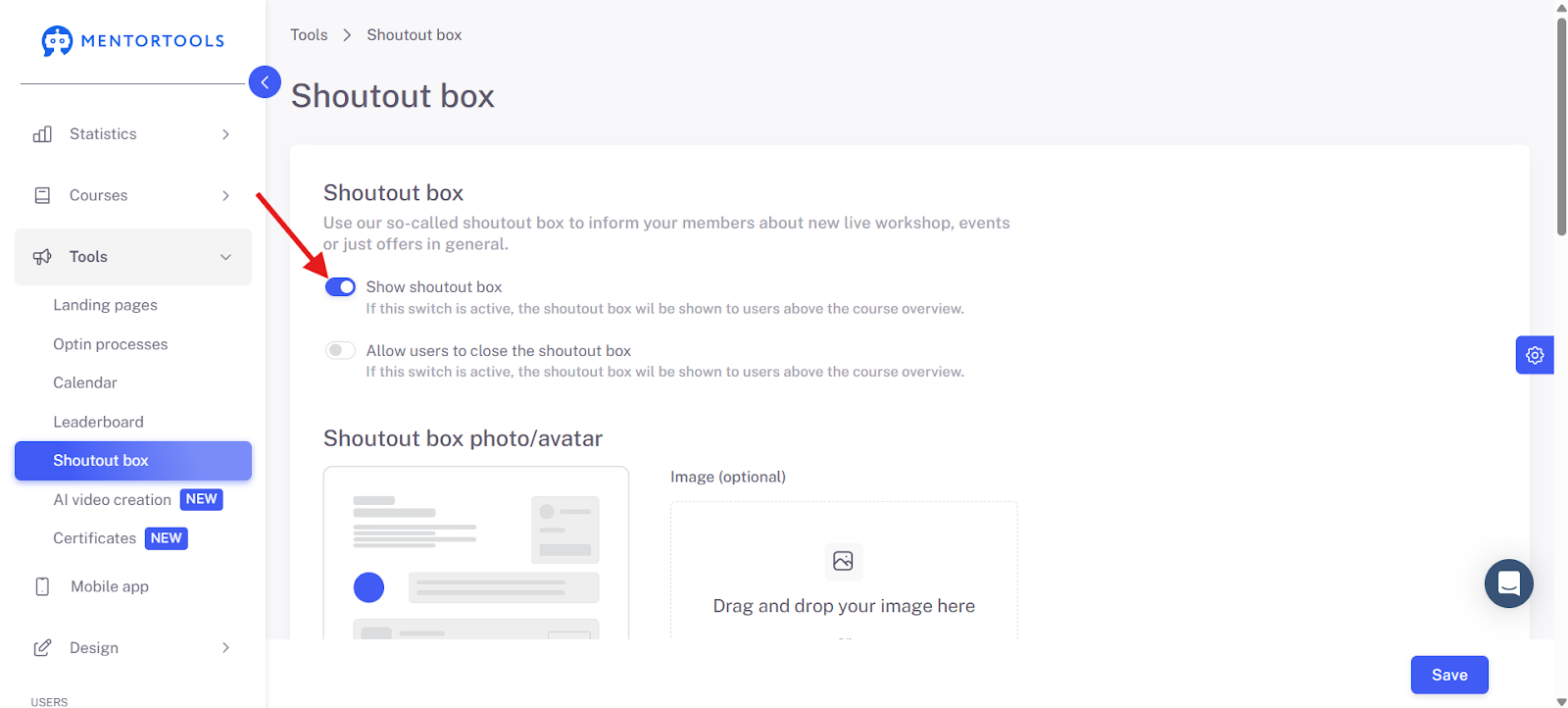
Task: Click the shoutout box layout preview thumbnail
Action: pyautogui.click(x=476, y=553)
